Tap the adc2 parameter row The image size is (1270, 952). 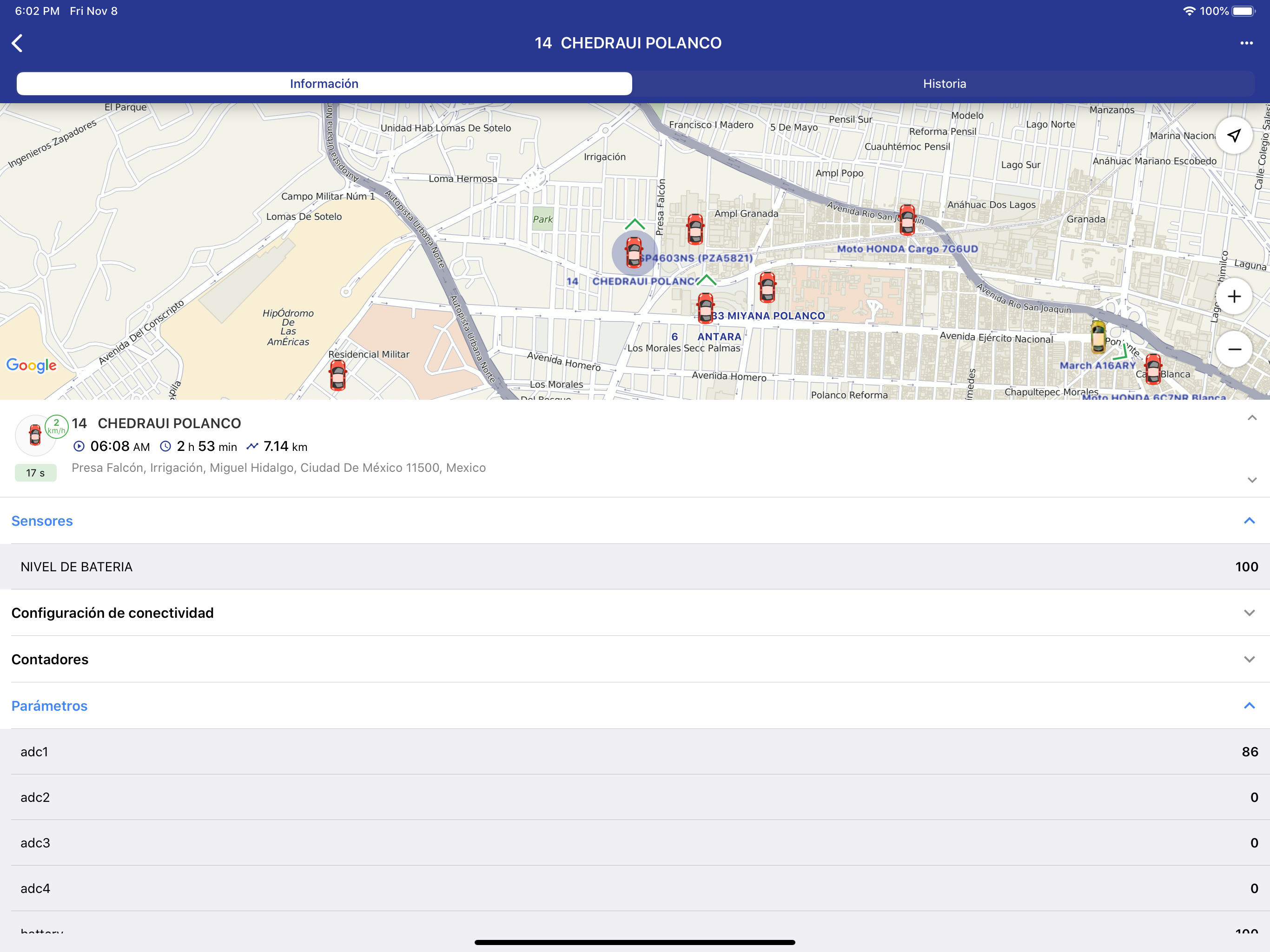(635, 797)
